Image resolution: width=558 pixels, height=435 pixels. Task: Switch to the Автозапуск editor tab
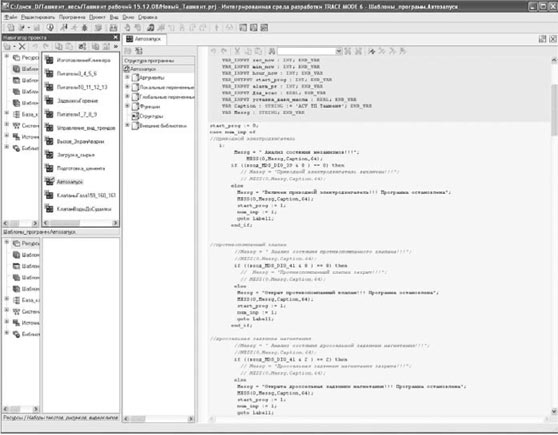point(144,39)
